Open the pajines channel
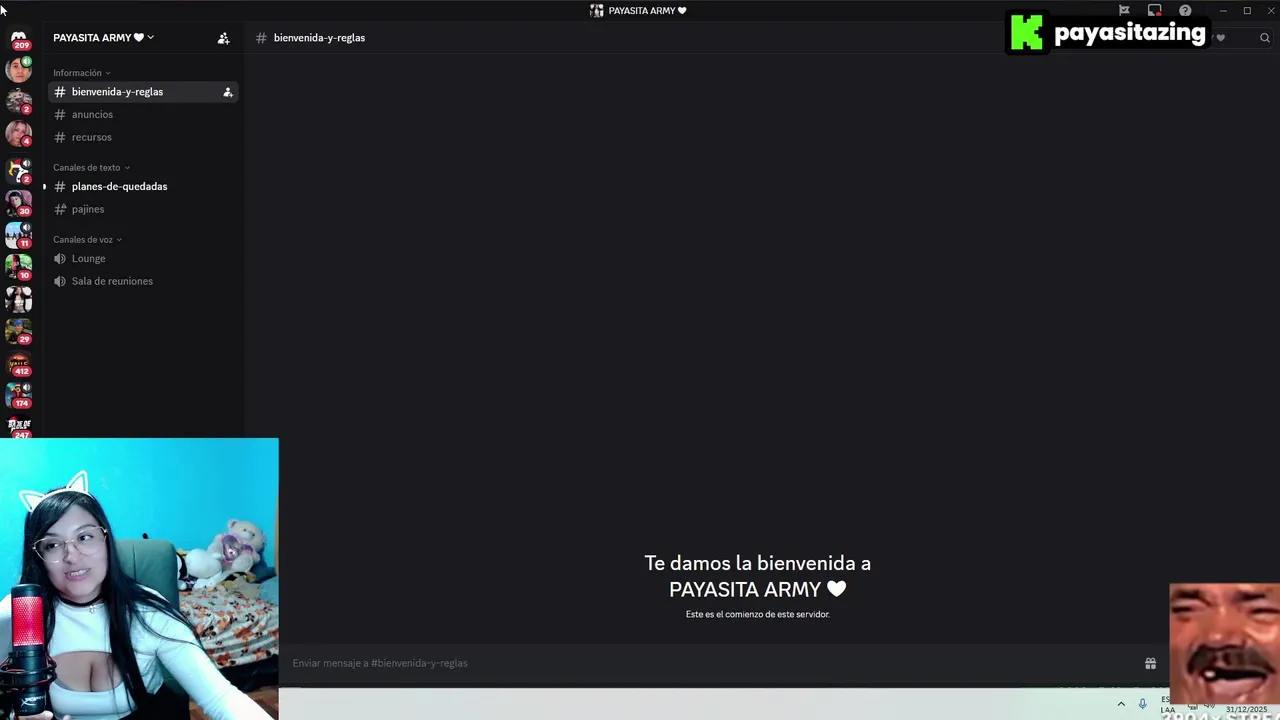 point(142,209)
